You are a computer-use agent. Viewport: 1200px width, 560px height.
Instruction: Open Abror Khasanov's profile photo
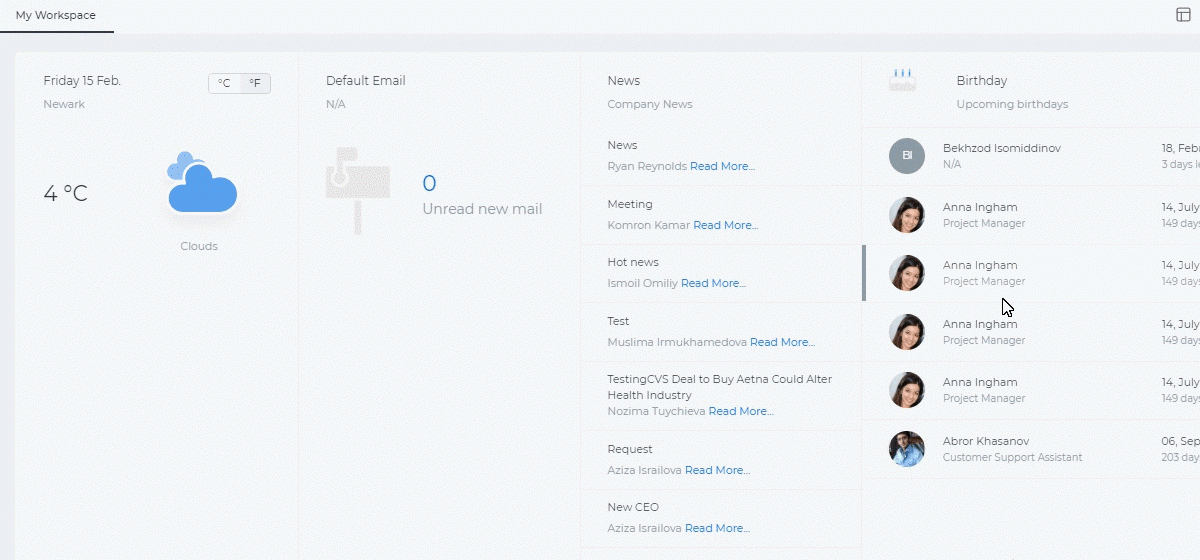click(907, 449)
